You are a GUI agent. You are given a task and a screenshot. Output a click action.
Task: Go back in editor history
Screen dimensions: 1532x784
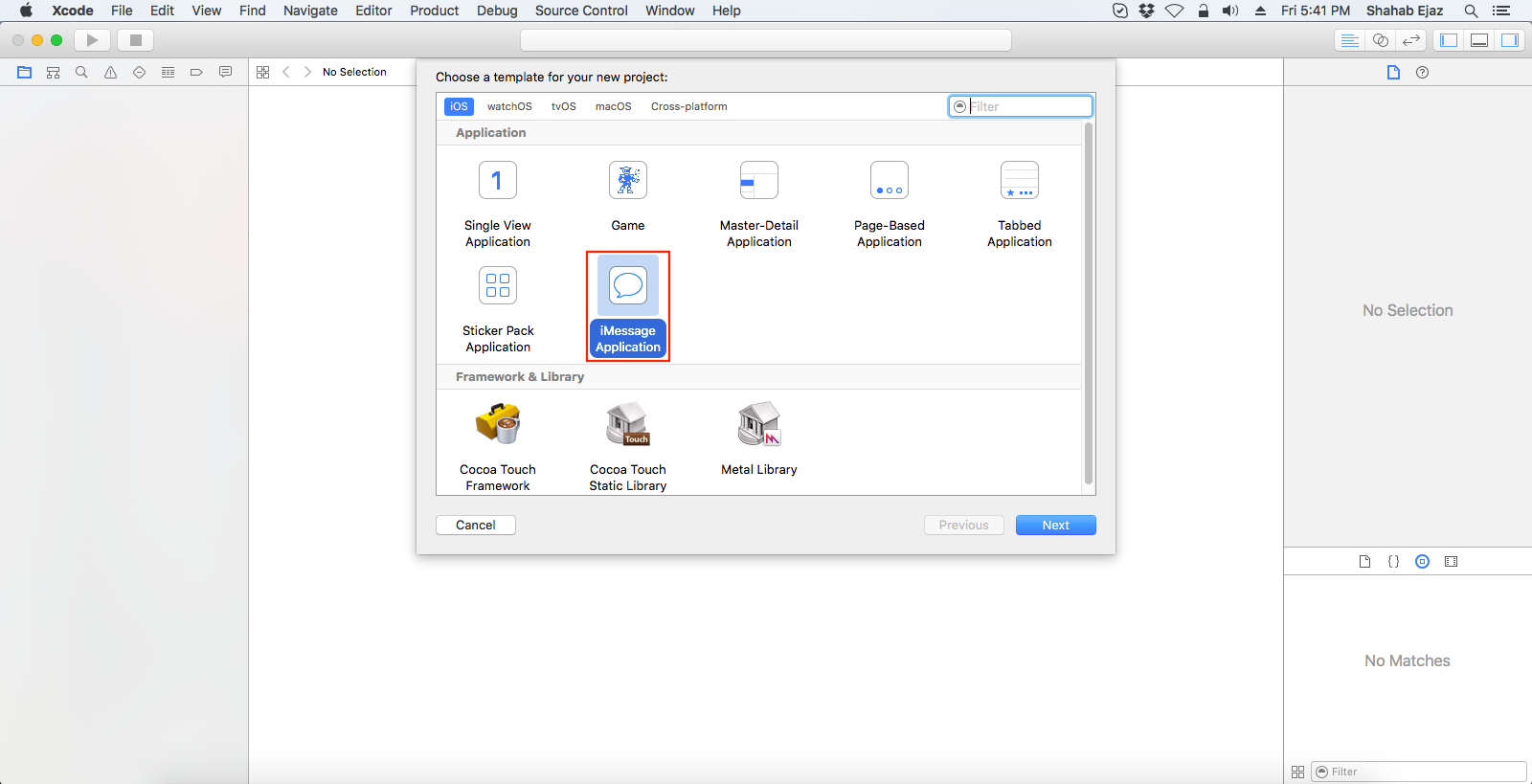pyautogui.click(x=286, y=72)
